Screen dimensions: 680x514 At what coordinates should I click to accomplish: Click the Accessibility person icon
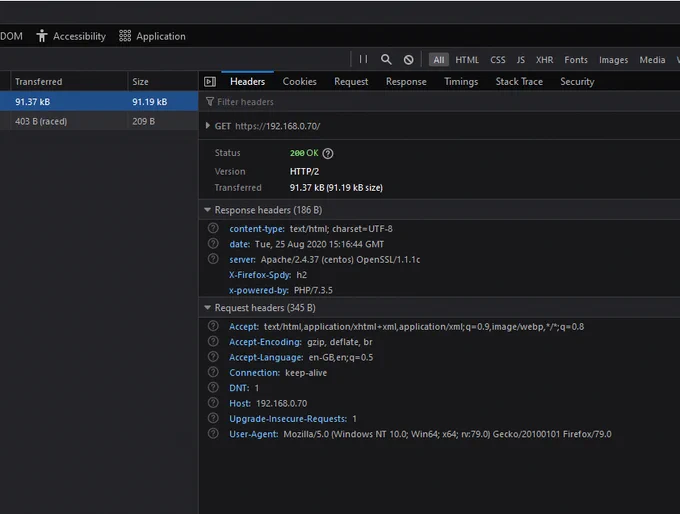pos(42,36)
